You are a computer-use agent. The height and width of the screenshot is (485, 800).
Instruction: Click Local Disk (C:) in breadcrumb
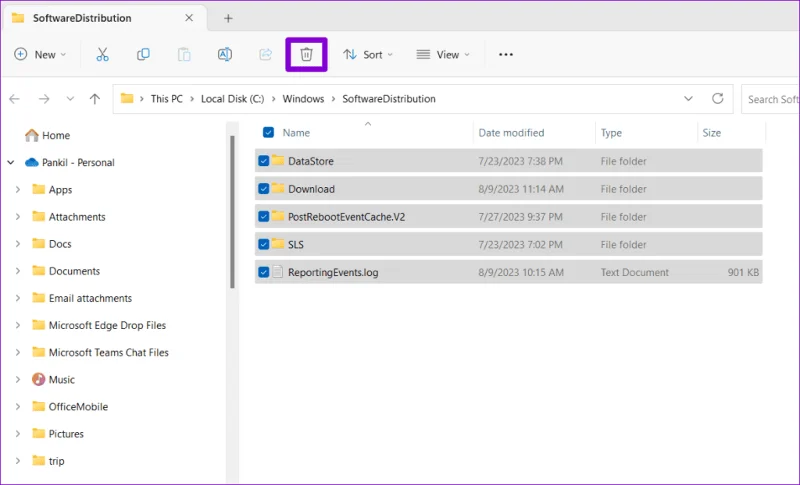233,99
